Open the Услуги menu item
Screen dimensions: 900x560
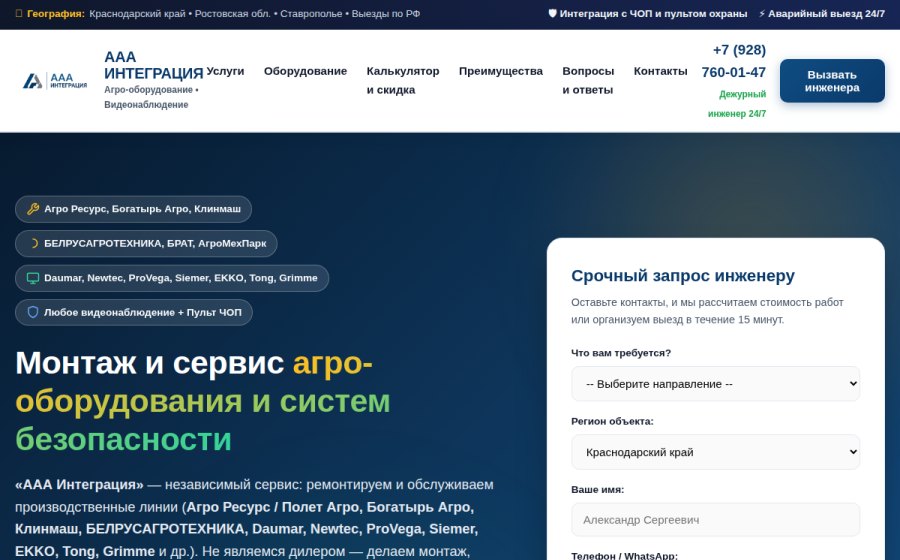tap(225, 71)
